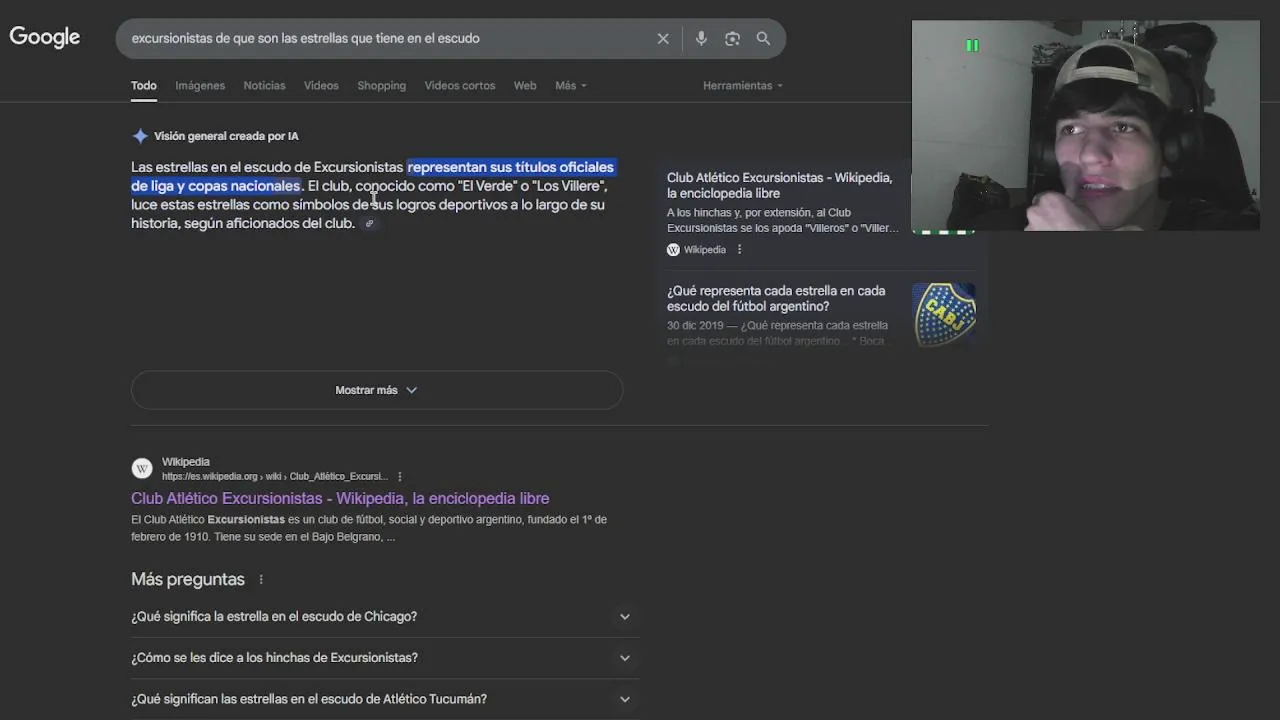
Task: Switch to the Noticias tab
Action: tap(264, 86)
